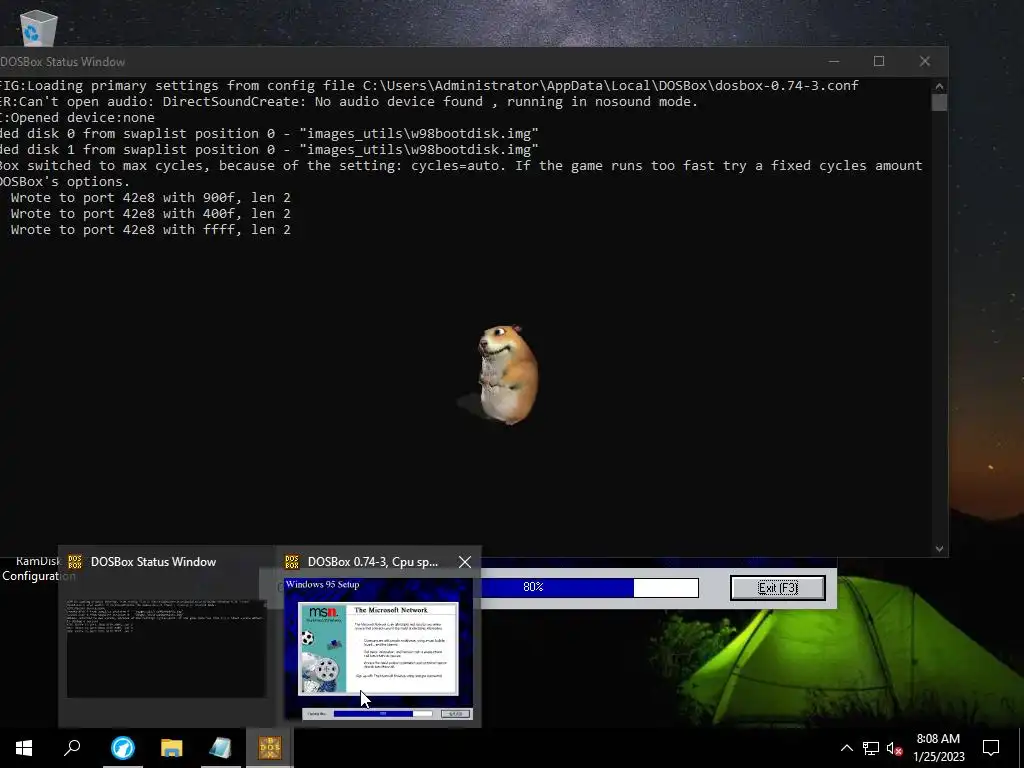Click the DOSBox icon in 0.74-3 preview title
Viewport: 1024px width, 768px height.
tap(292, 562)
